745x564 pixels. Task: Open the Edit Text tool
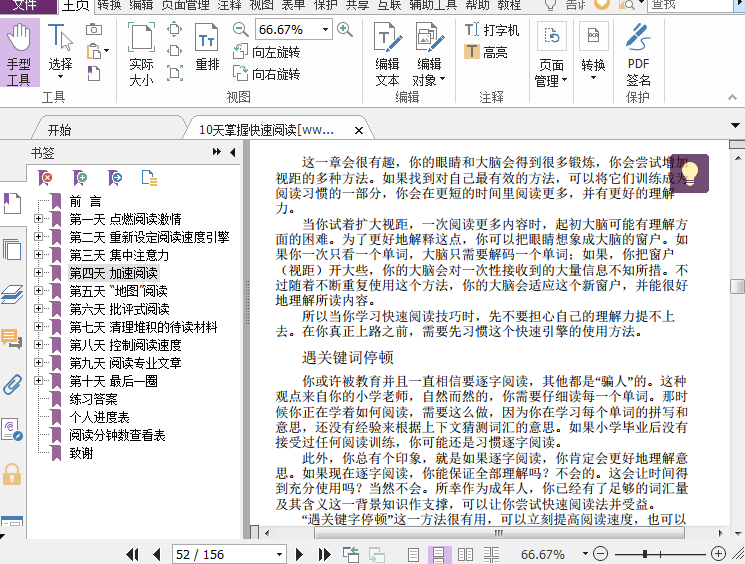[x=388, y=54]
